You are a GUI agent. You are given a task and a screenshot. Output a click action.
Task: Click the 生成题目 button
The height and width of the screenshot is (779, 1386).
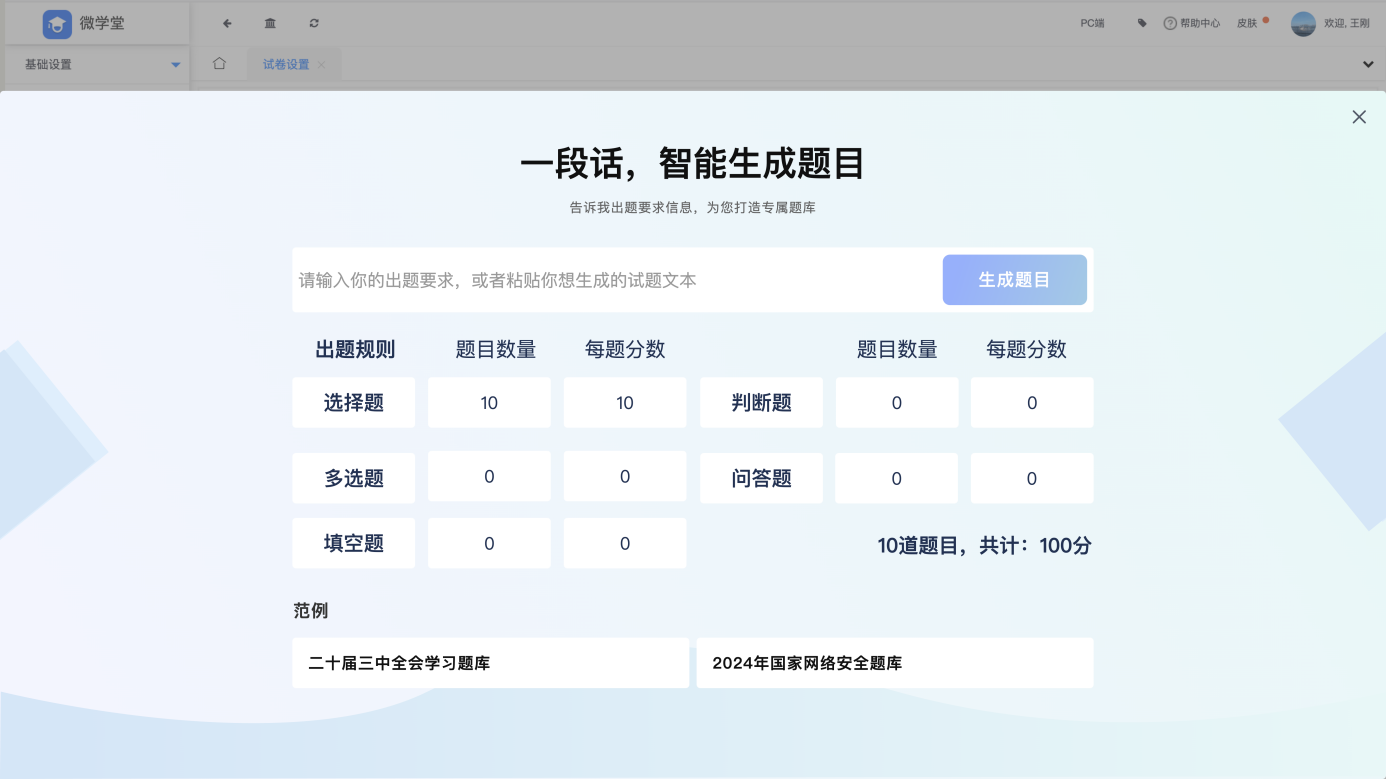tap(1014, 280)
